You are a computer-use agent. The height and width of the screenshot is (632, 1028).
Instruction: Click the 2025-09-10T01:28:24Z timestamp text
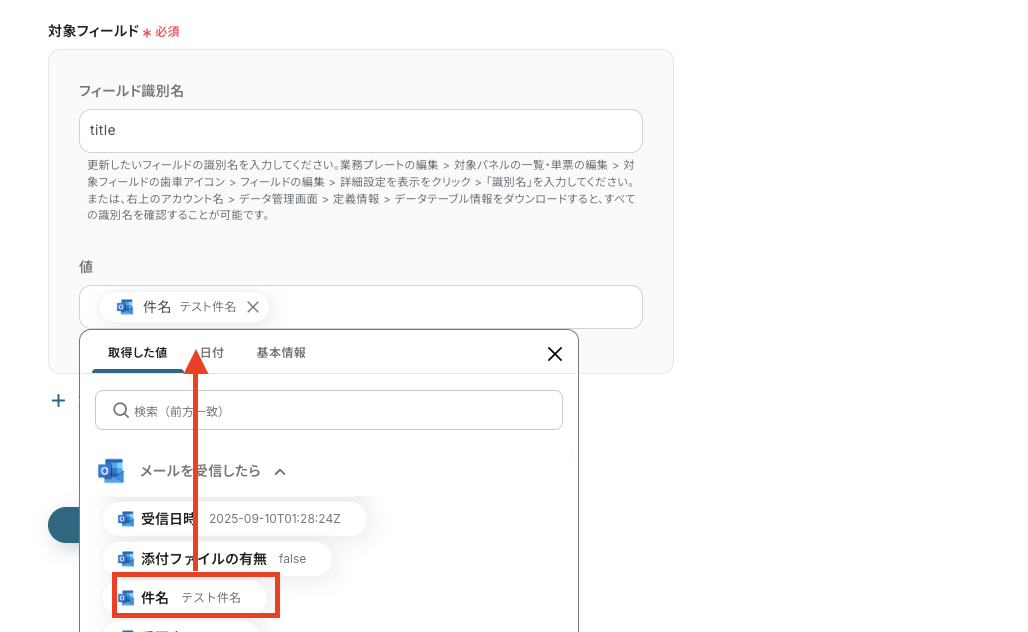(x=275, y=519)
